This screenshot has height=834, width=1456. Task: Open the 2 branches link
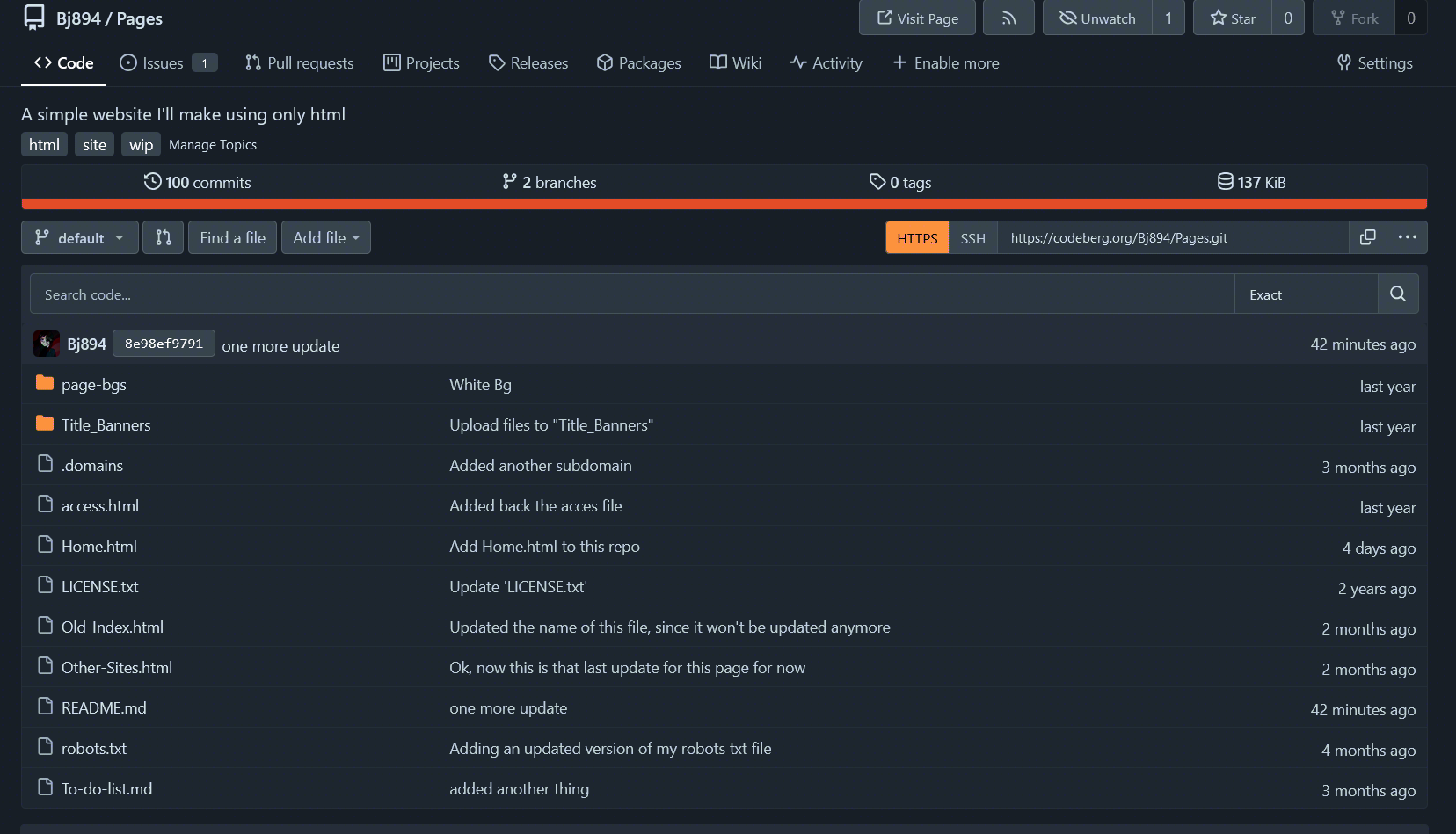[x=550, y=182]
